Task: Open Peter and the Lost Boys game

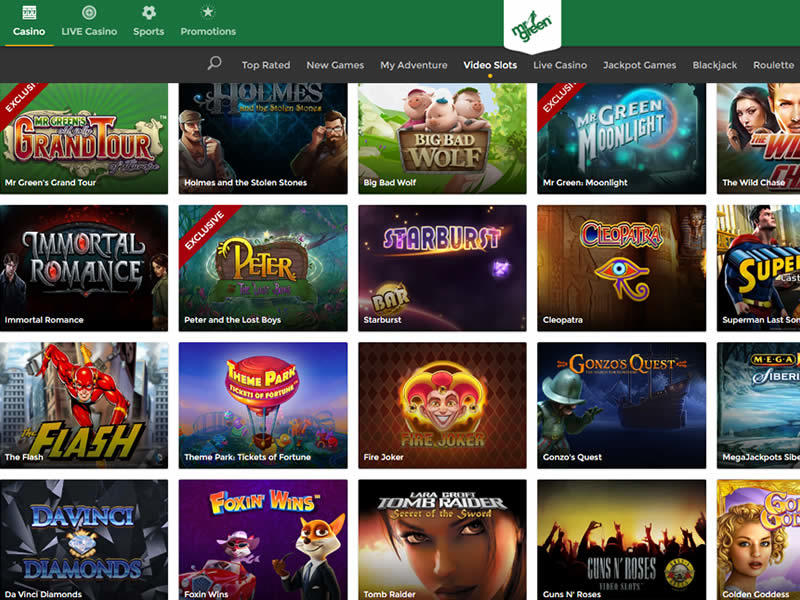Action: coord(263,268)
